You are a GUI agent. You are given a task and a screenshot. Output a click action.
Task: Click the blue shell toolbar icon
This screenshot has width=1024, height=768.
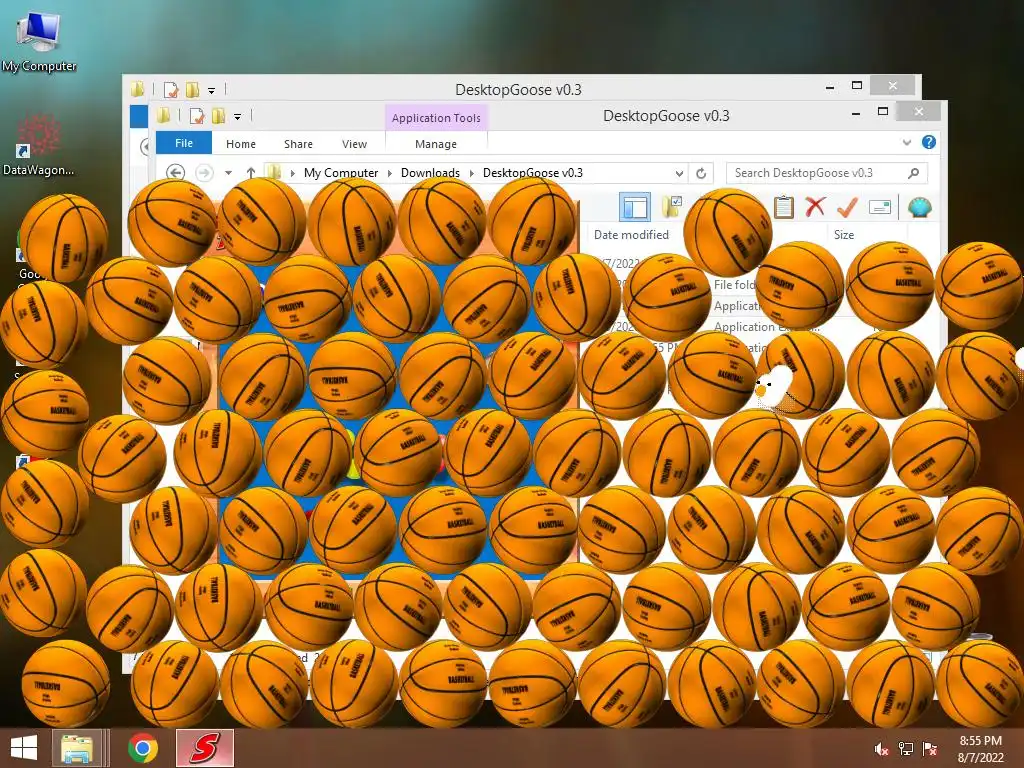(x=920, y=208)
